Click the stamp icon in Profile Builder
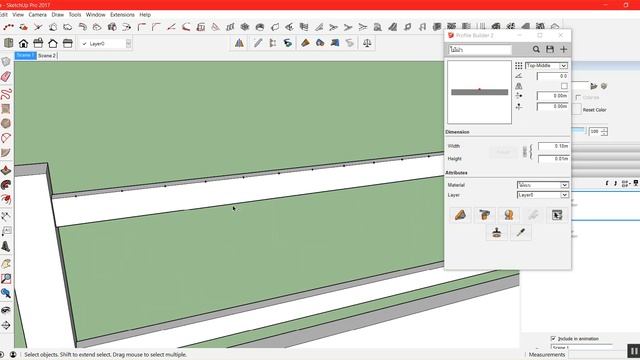This screenshot has width=640, height=360. [x=496, y=233]
